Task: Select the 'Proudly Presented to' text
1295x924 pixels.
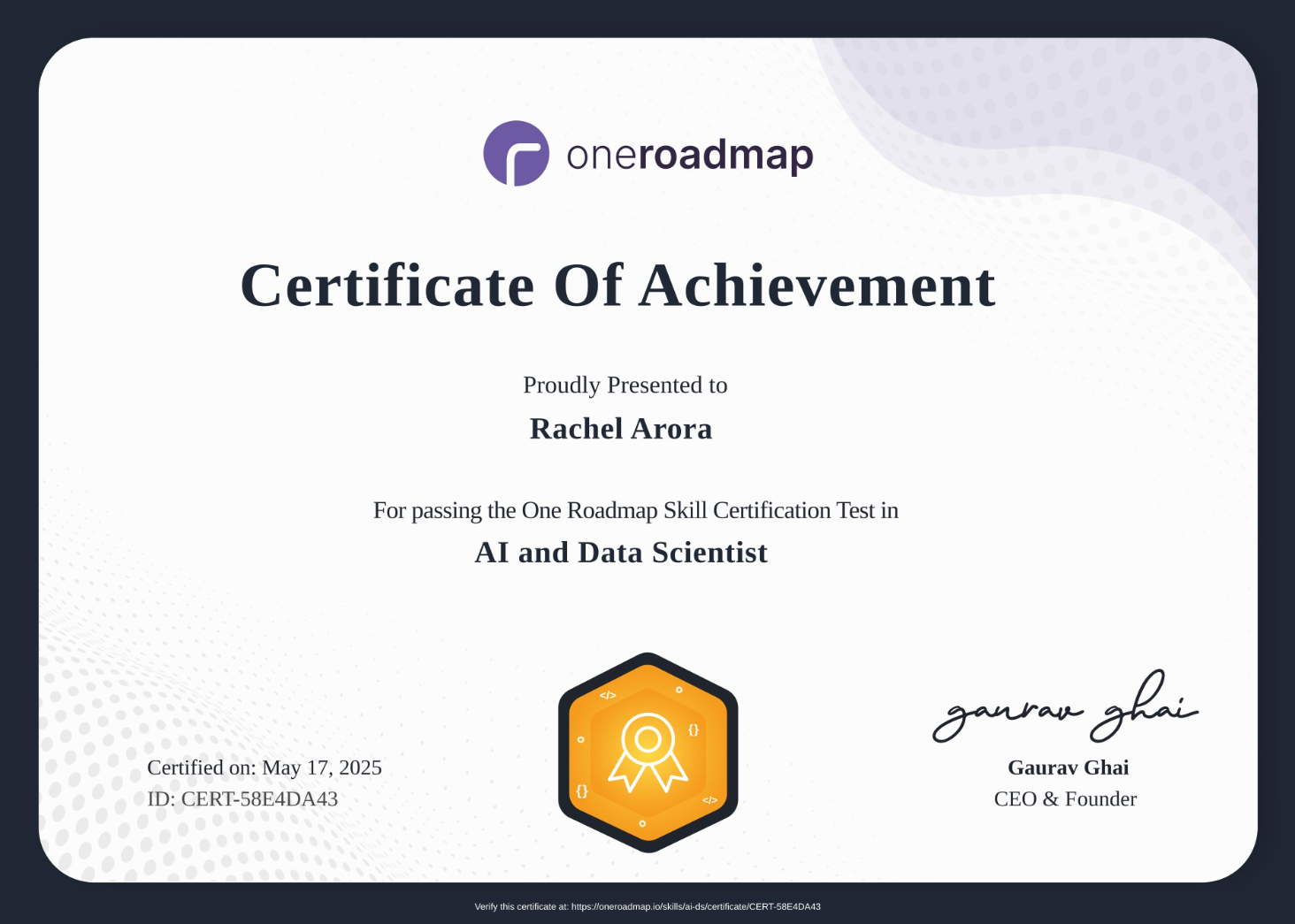Action: click(x=625, y=386)
